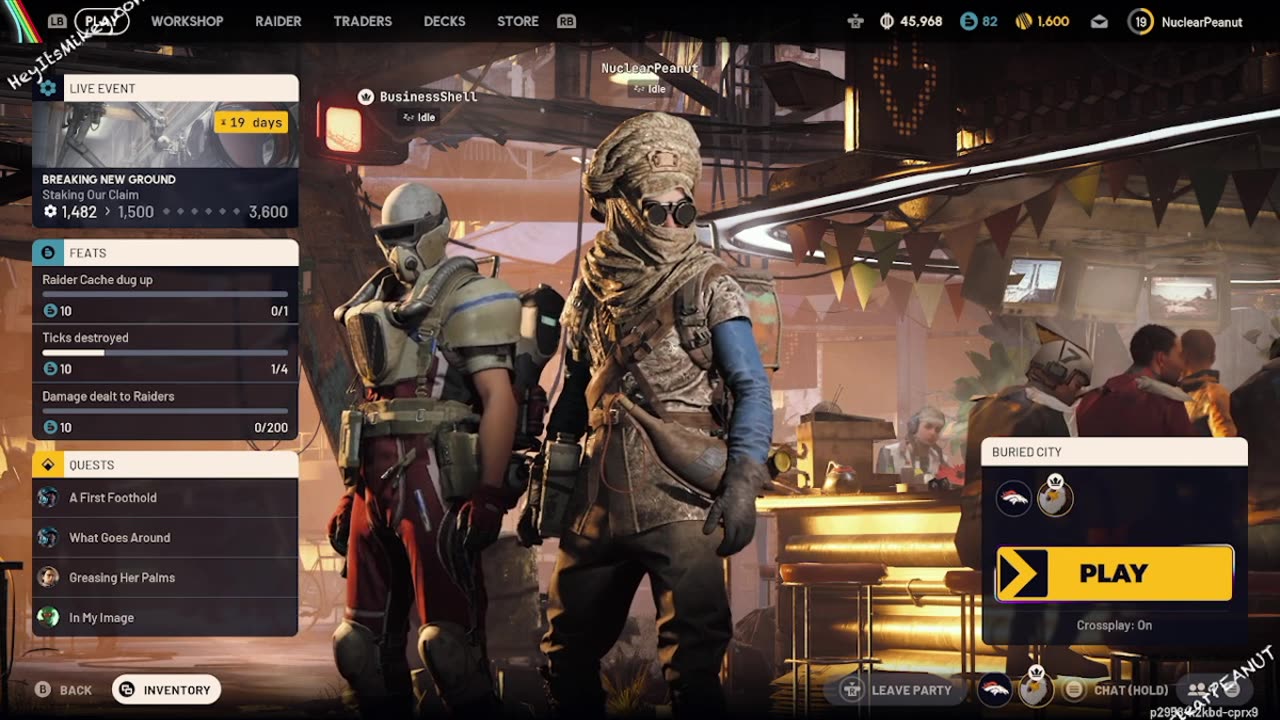Click the In My Image quest giver portrait
The height and width of the screenshot is (720, 1280).
coord(48,617)
